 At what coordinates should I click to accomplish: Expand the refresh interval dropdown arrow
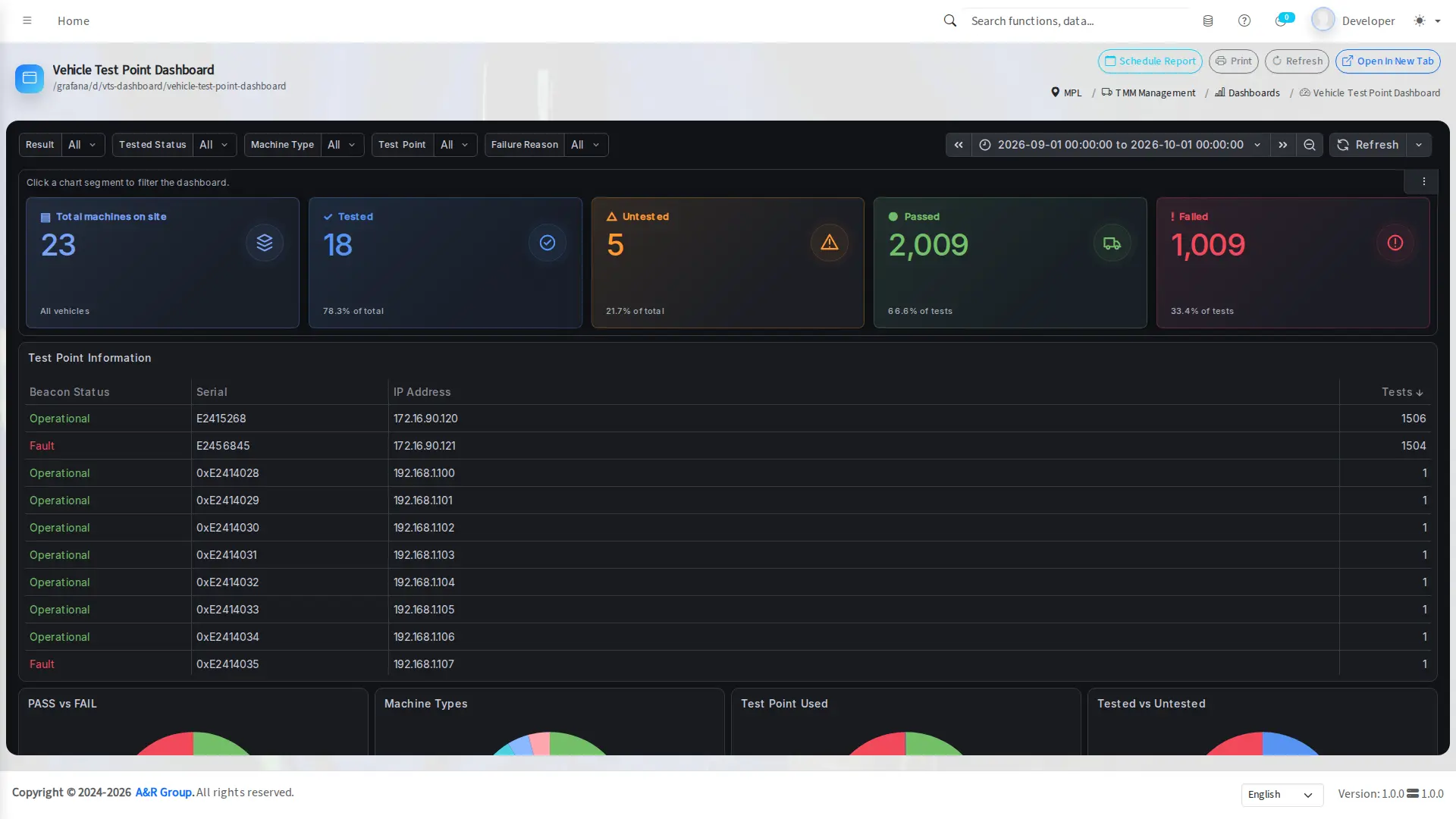[1419, 145]
